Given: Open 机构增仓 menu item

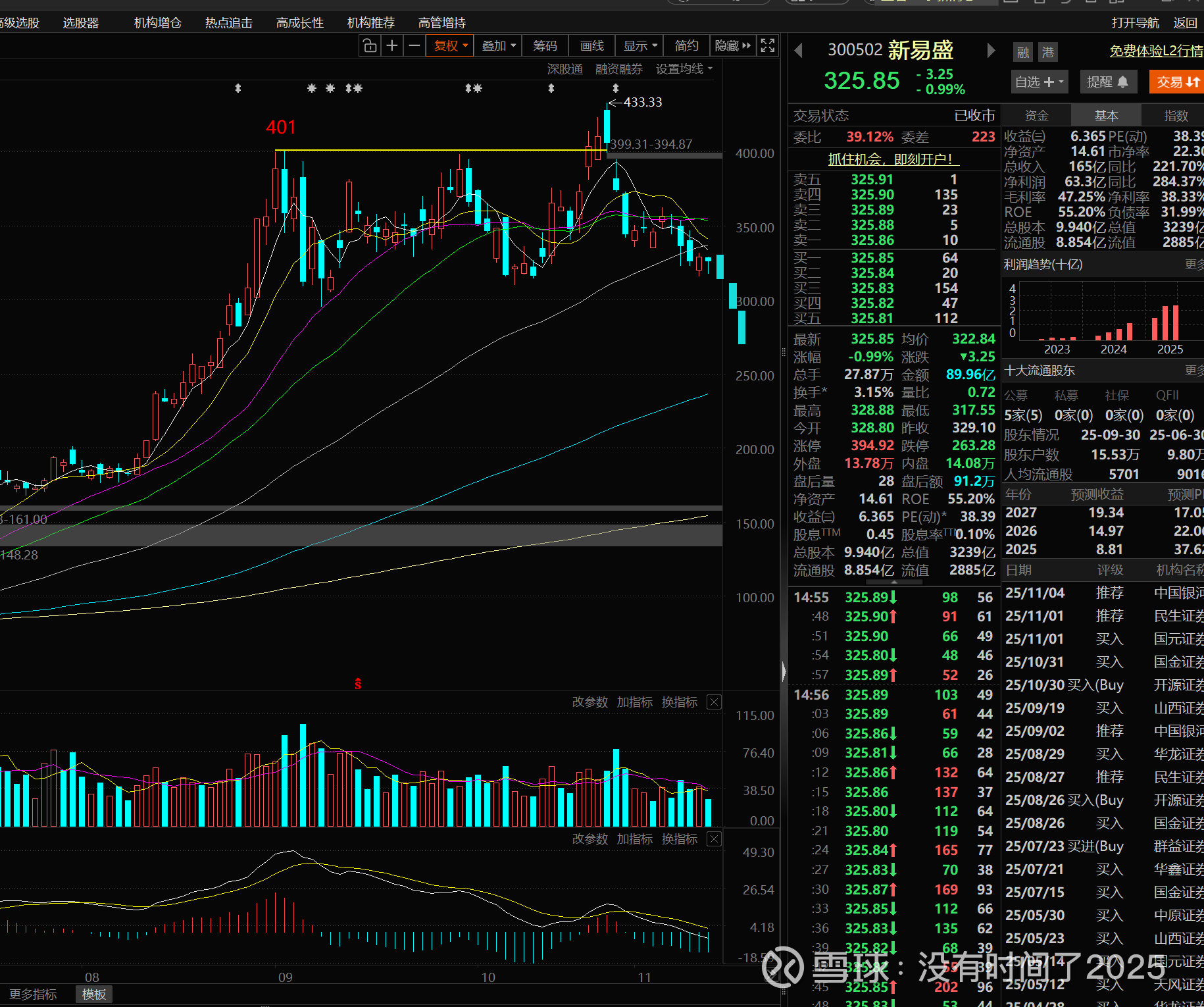Looking at the screenshot, I should coord(158,23).
